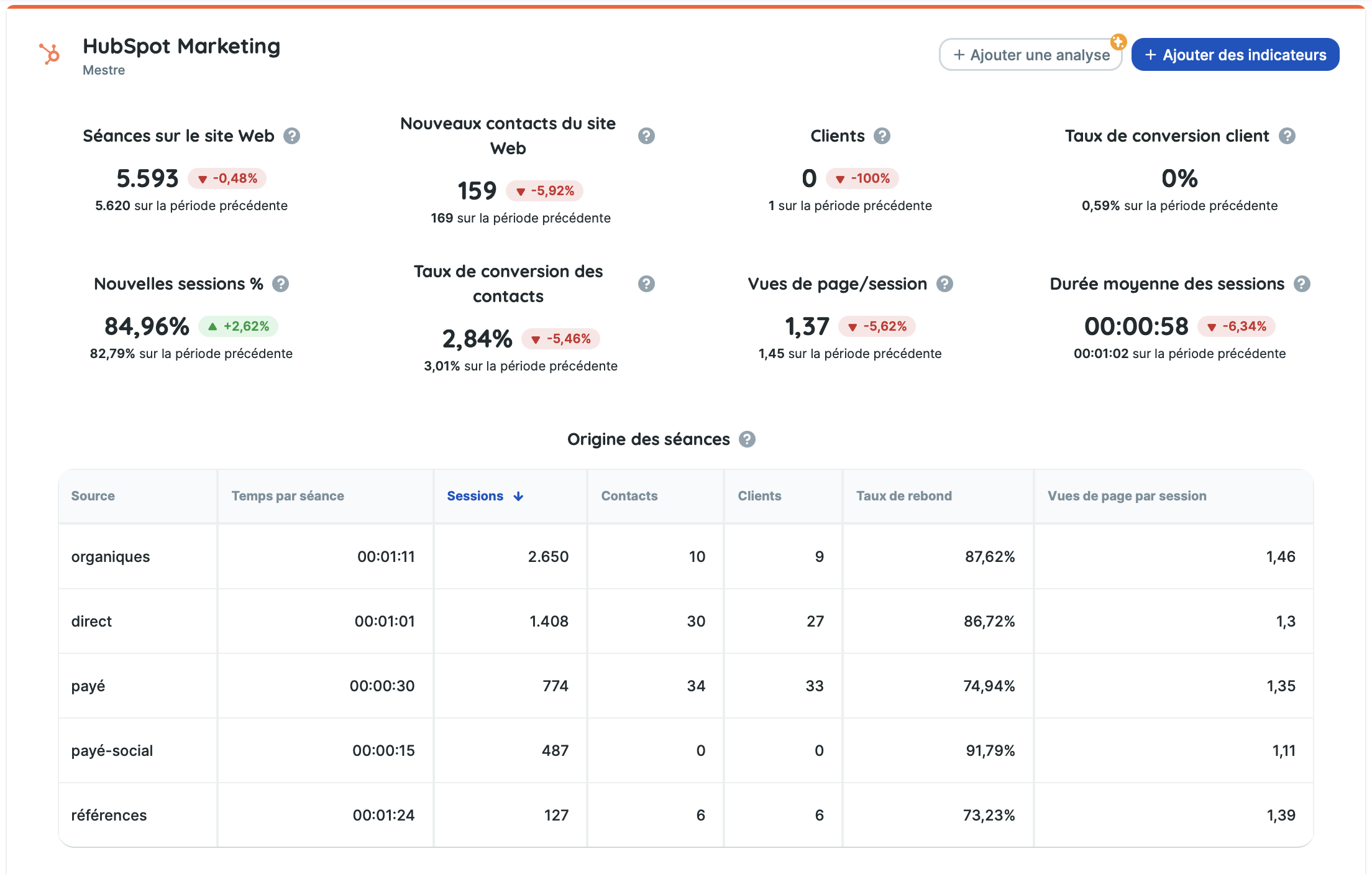Select the organiques source row
The height and width of the screenshot is (874, 1372).
tap(111, 557)
